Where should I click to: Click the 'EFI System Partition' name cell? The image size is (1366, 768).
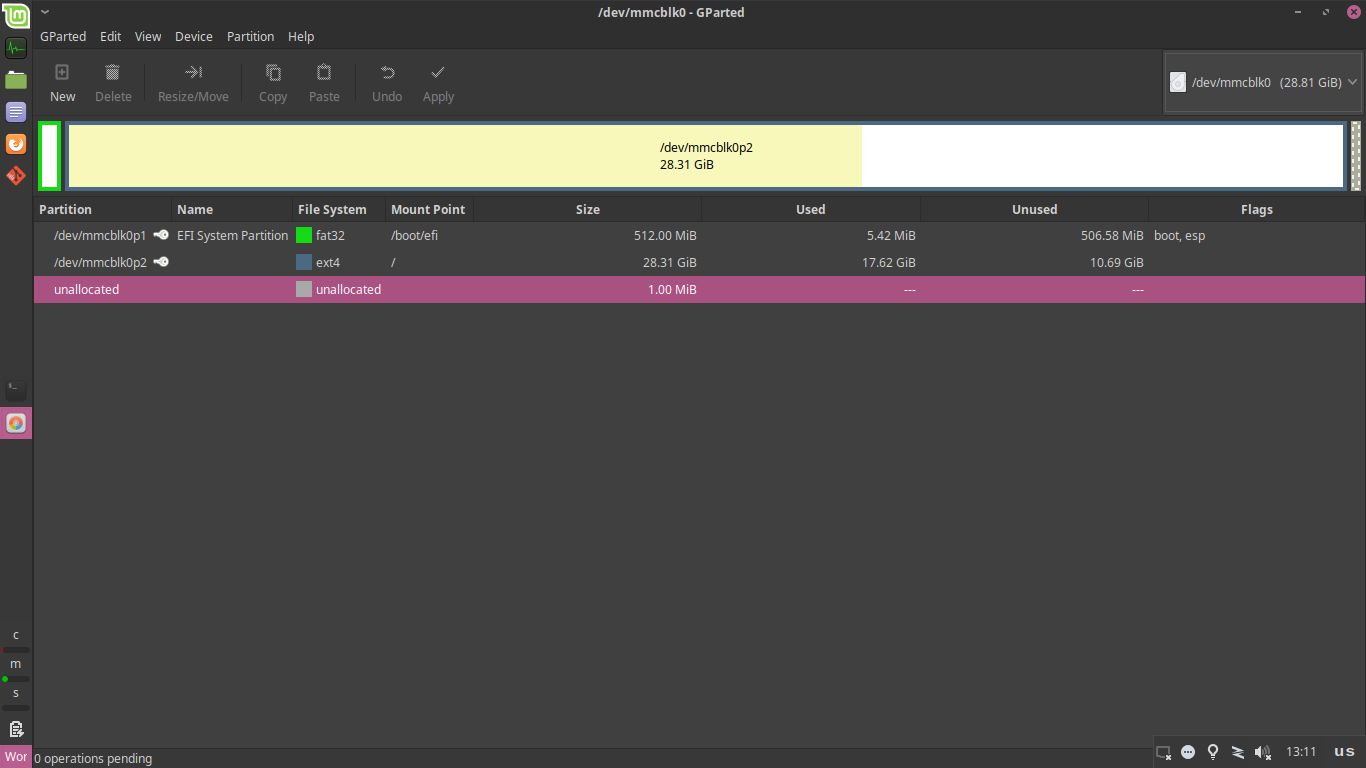pos(232,236)
